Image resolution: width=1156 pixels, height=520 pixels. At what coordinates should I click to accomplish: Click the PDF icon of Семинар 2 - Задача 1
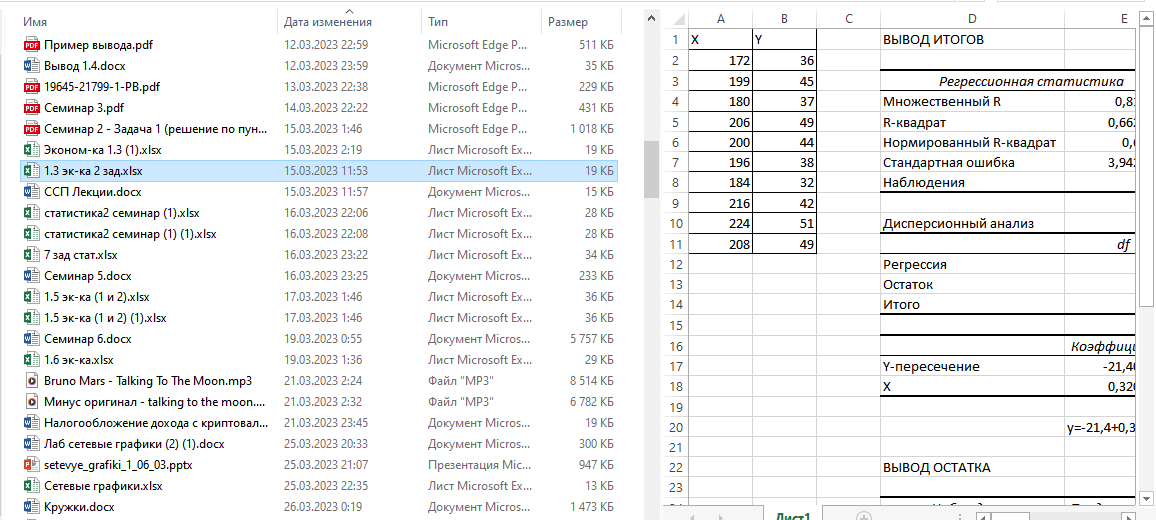pos(31,129)
